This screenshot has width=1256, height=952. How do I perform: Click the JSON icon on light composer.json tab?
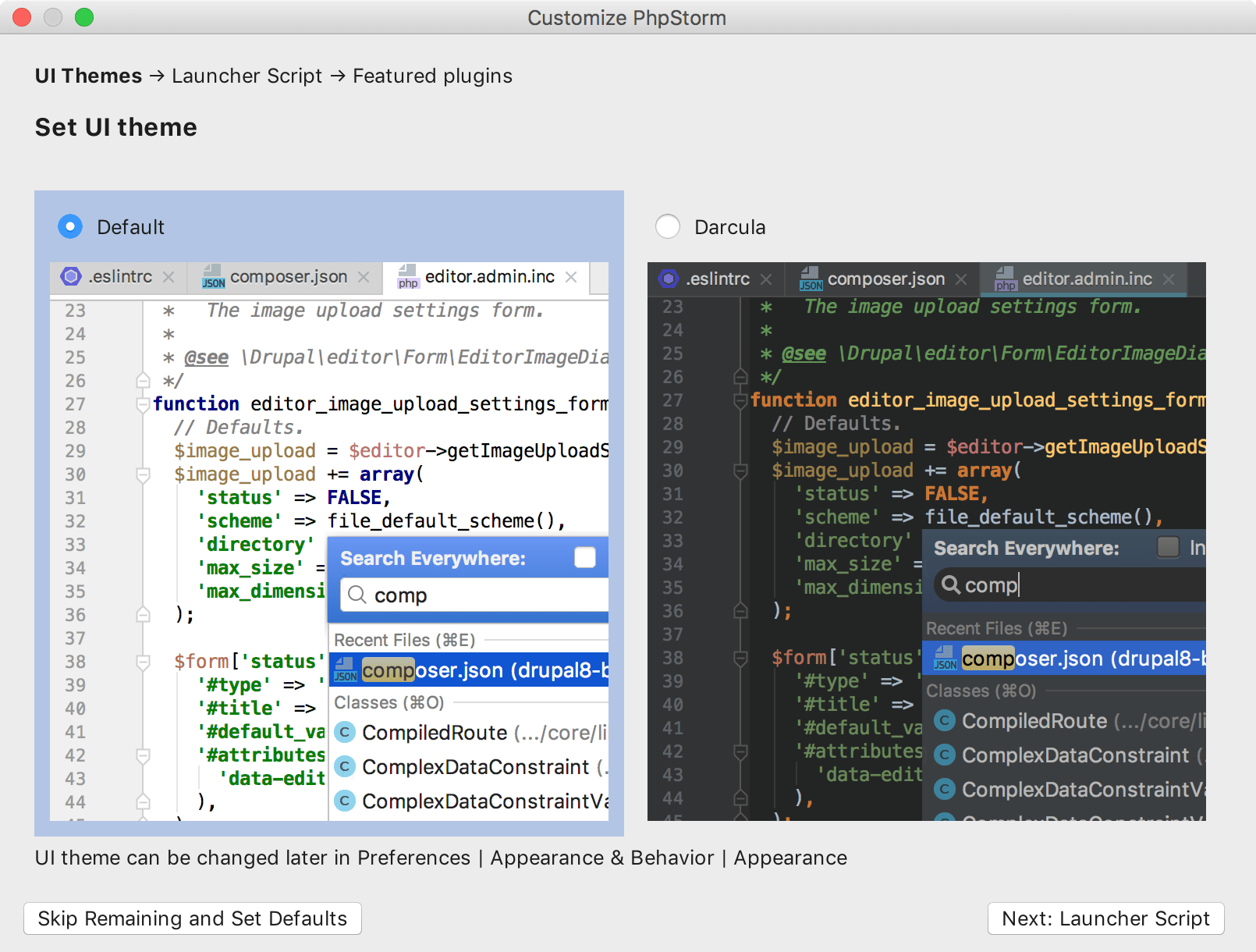(213, 277)
